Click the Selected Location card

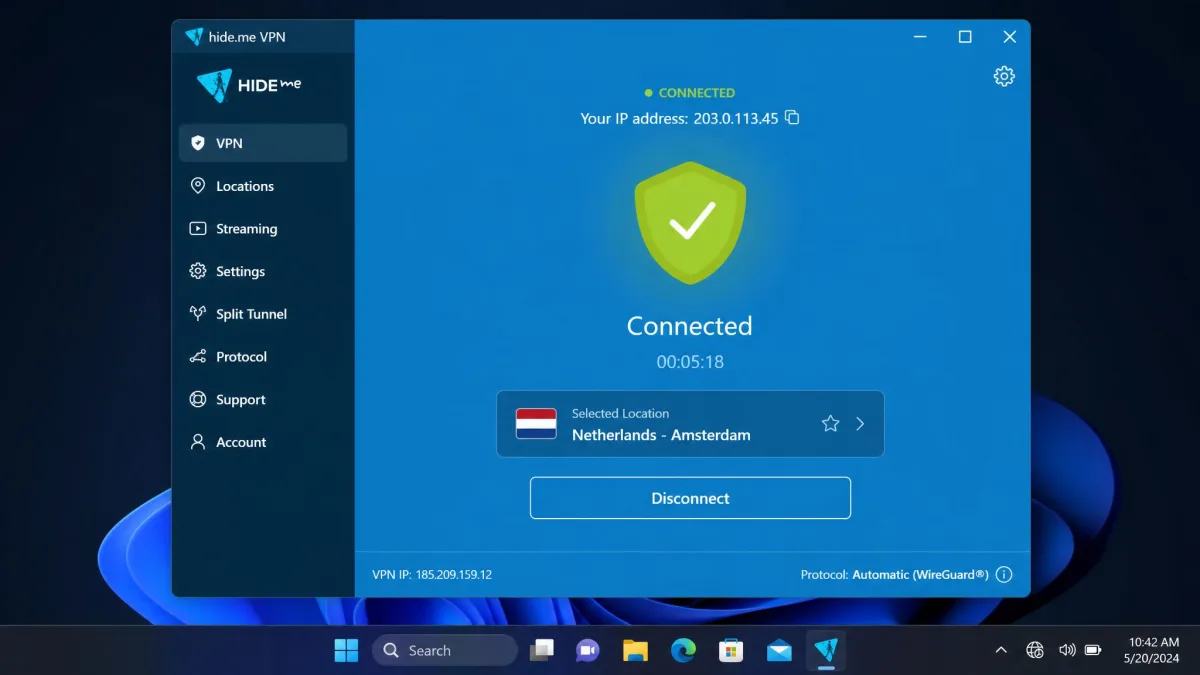(x=690, y=424)
